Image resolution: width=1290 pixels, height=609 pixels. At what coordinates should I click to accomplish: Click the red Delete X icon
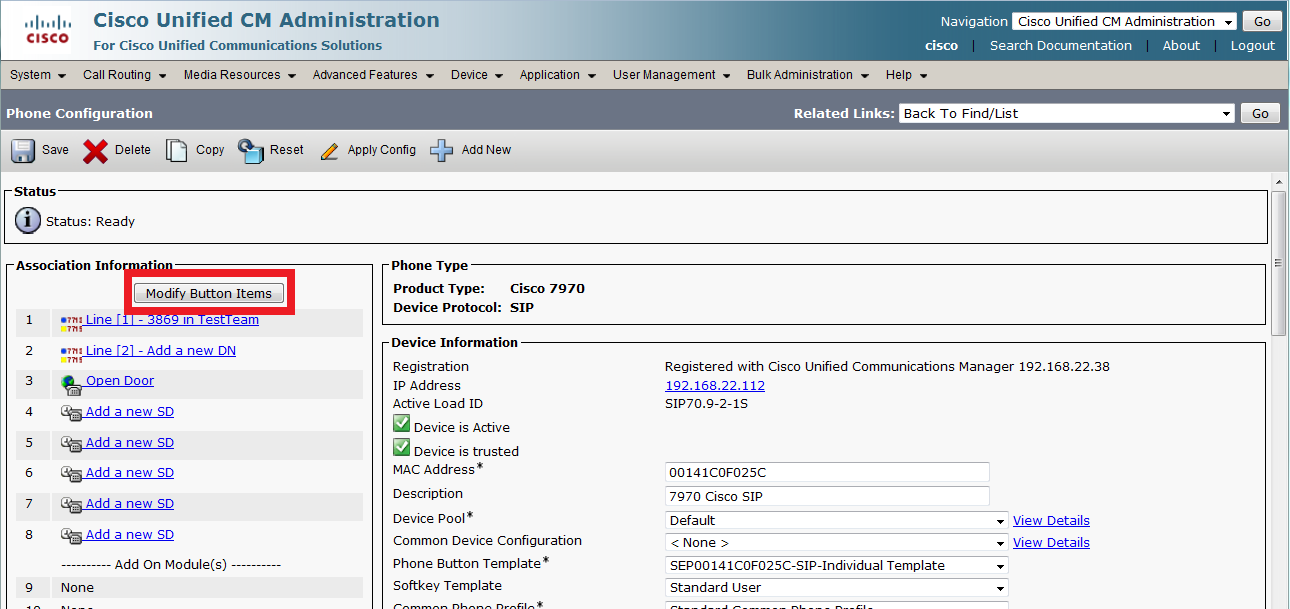click(95, 150)
